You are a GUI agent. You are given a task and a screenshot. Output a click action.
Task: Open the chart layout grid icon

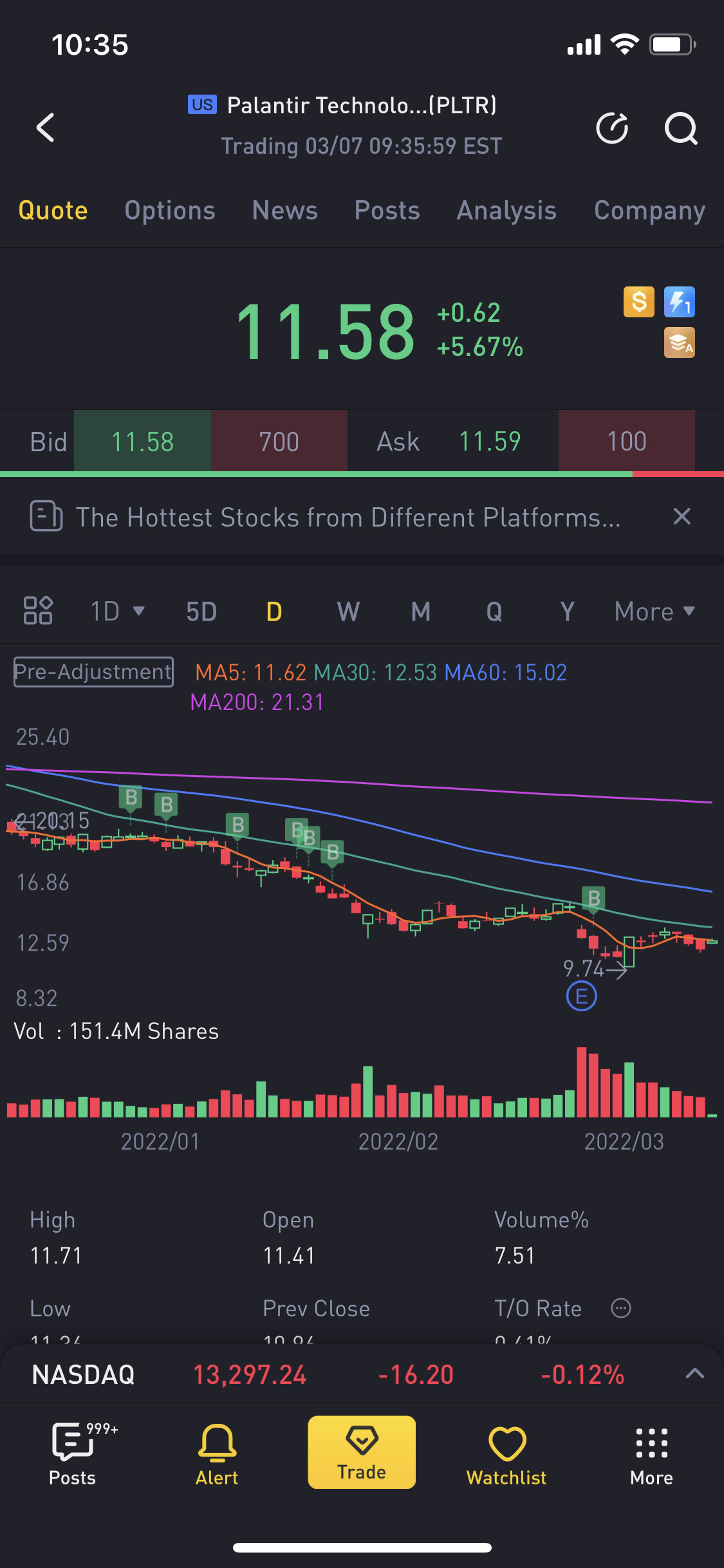point(38,610)
